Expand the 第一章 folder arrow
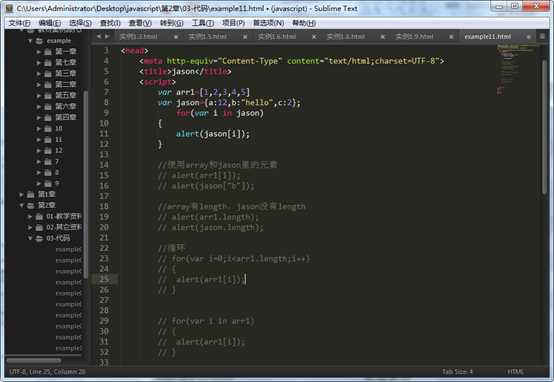Screen dimensions: 554x382 (39, 52)
